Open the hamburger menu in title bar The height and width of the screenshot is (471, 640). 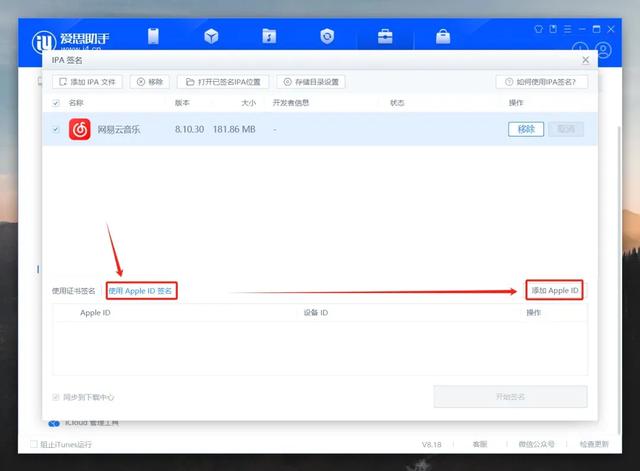pos(567,29)
